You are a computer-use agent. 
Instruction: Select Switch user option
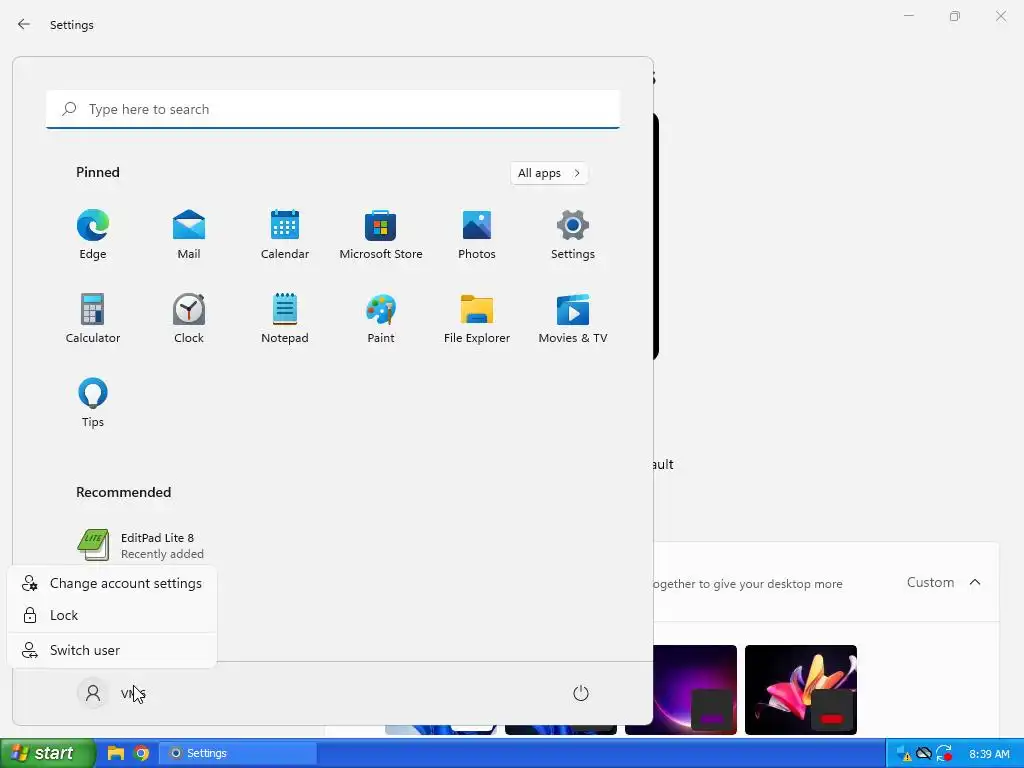112,650
